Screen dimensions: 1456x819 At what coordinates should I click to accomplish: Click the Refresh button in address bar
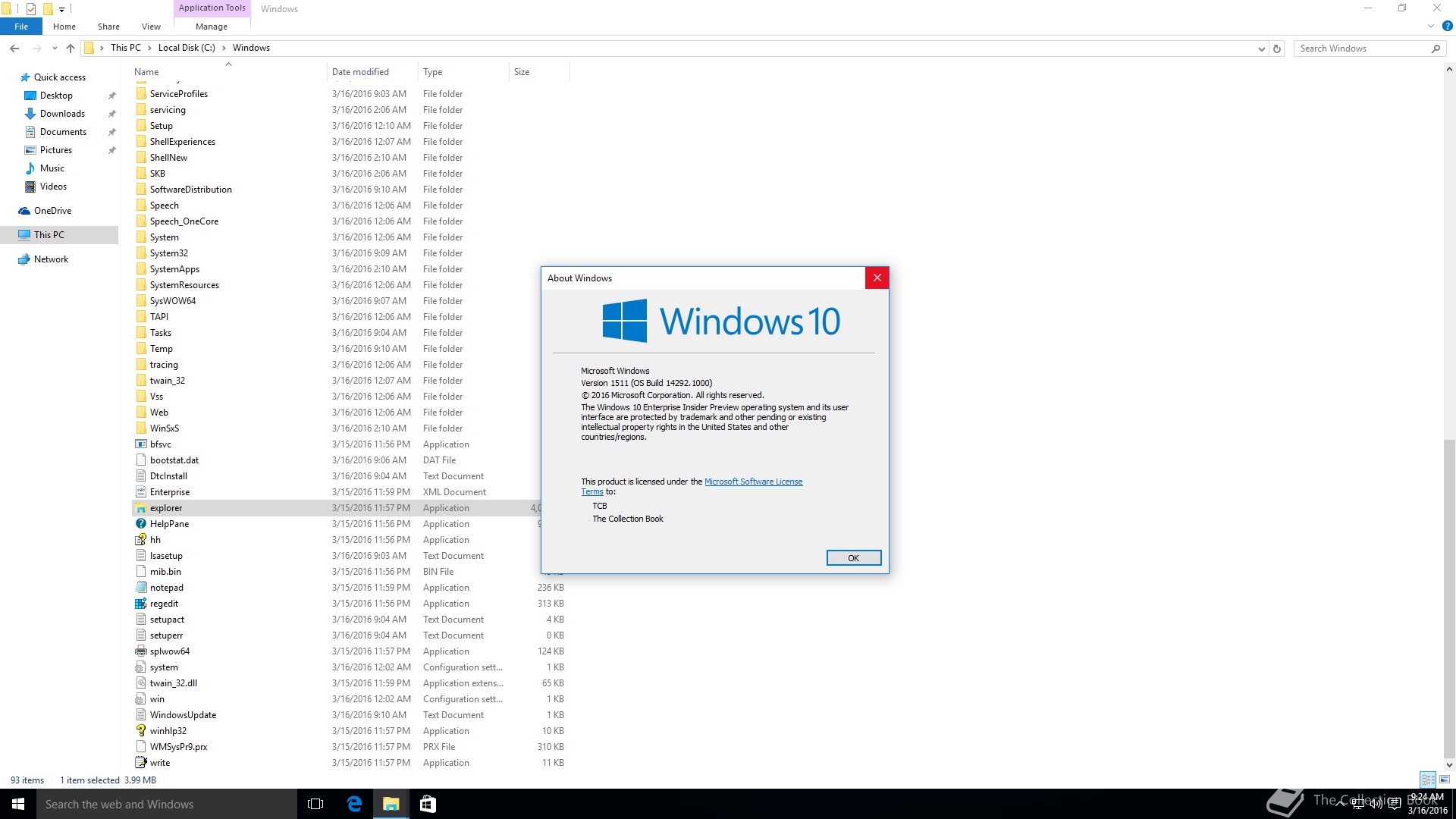tap(1277, 49)
